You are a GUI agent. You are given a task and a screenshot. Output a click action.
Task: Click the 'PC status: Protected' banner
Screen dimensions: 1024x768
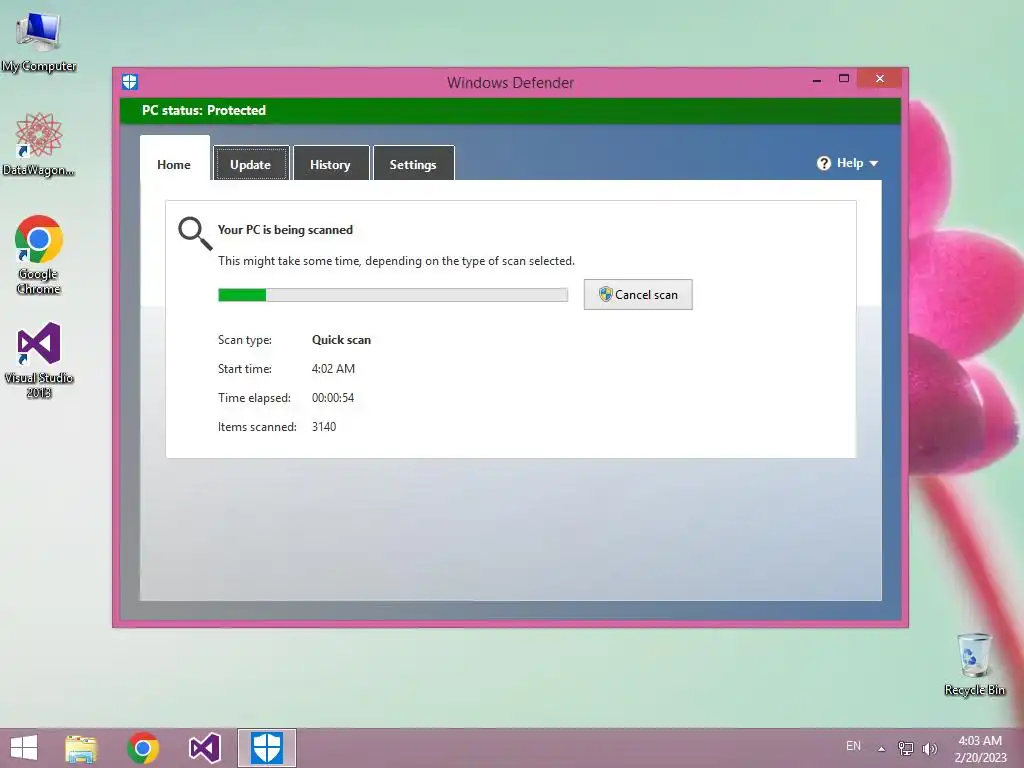coord(511,110)
